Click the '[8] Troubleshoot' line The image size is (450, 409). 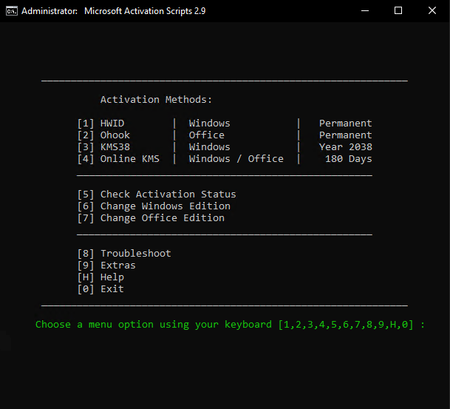[124, 253]
